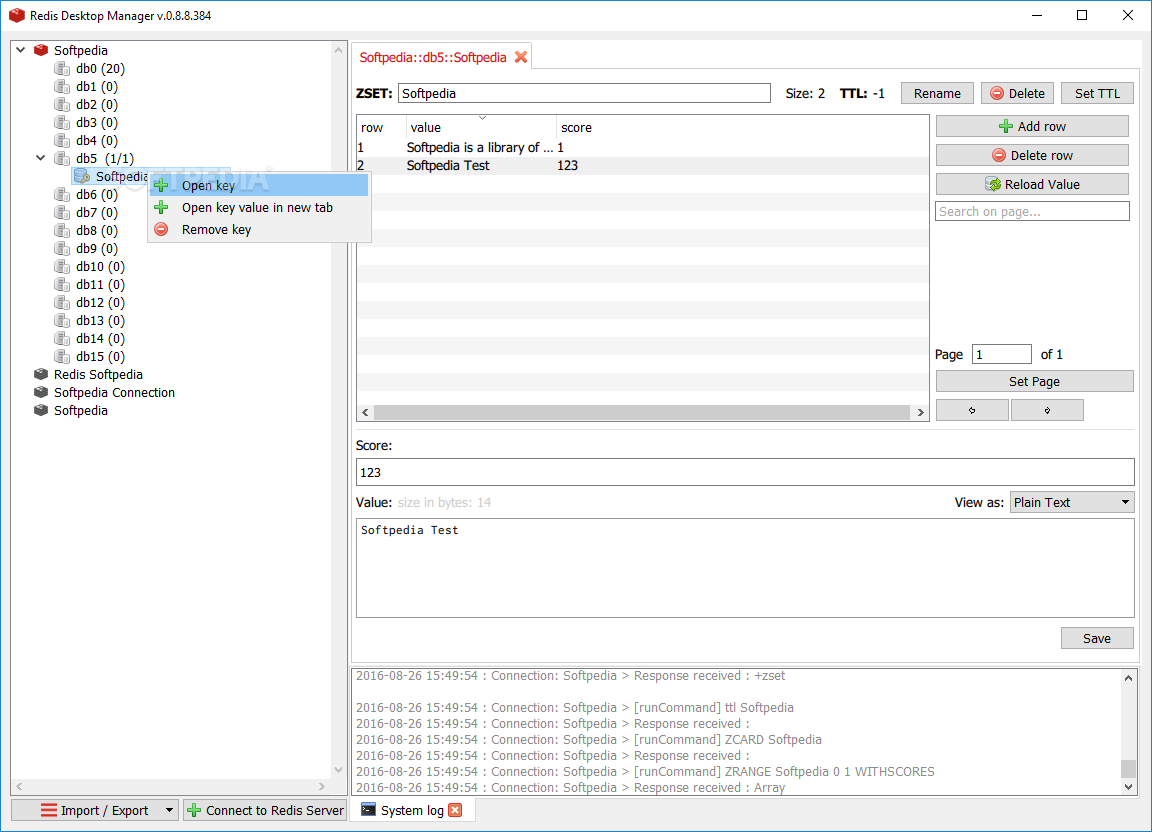Image resolution: width=1152 pixels, height=832 pixels.
Task: Click the table scrollbar right arrow
Action: point(921,412)
